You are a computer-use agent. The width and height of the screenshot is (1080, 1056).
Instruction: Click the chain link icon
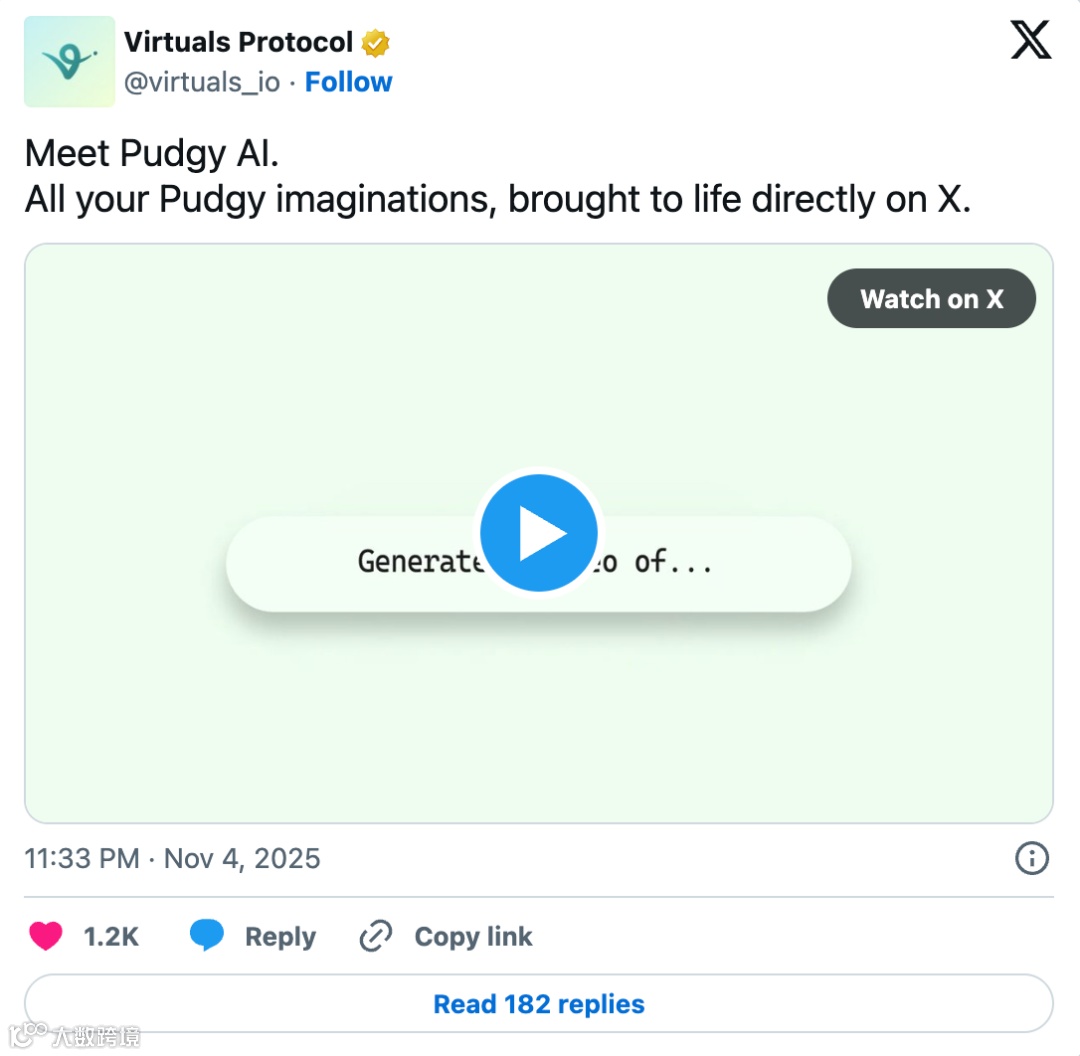375,937
